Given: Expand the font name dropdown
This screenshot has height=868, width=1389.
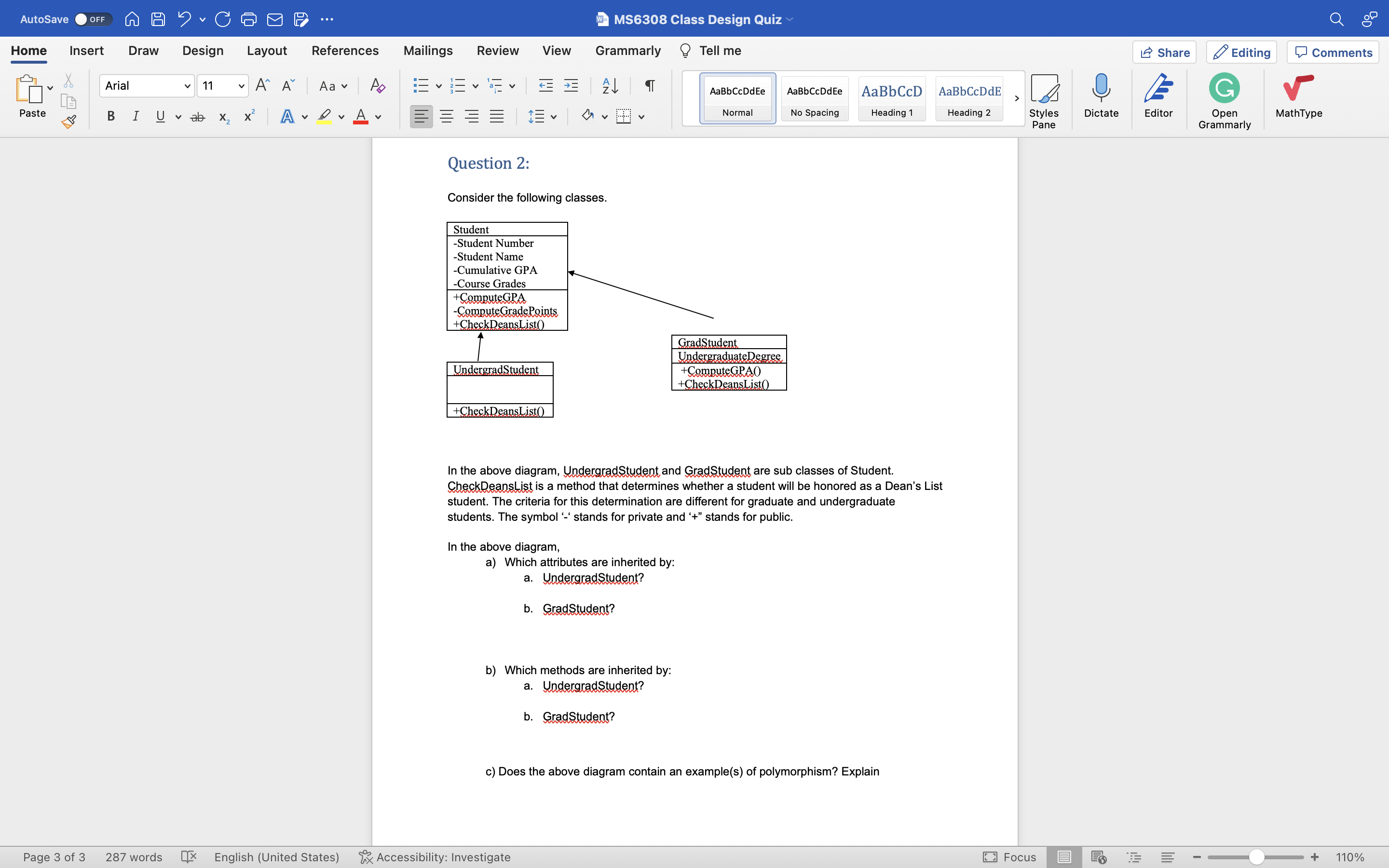Looking at the screenshot, I should (186, 85).
